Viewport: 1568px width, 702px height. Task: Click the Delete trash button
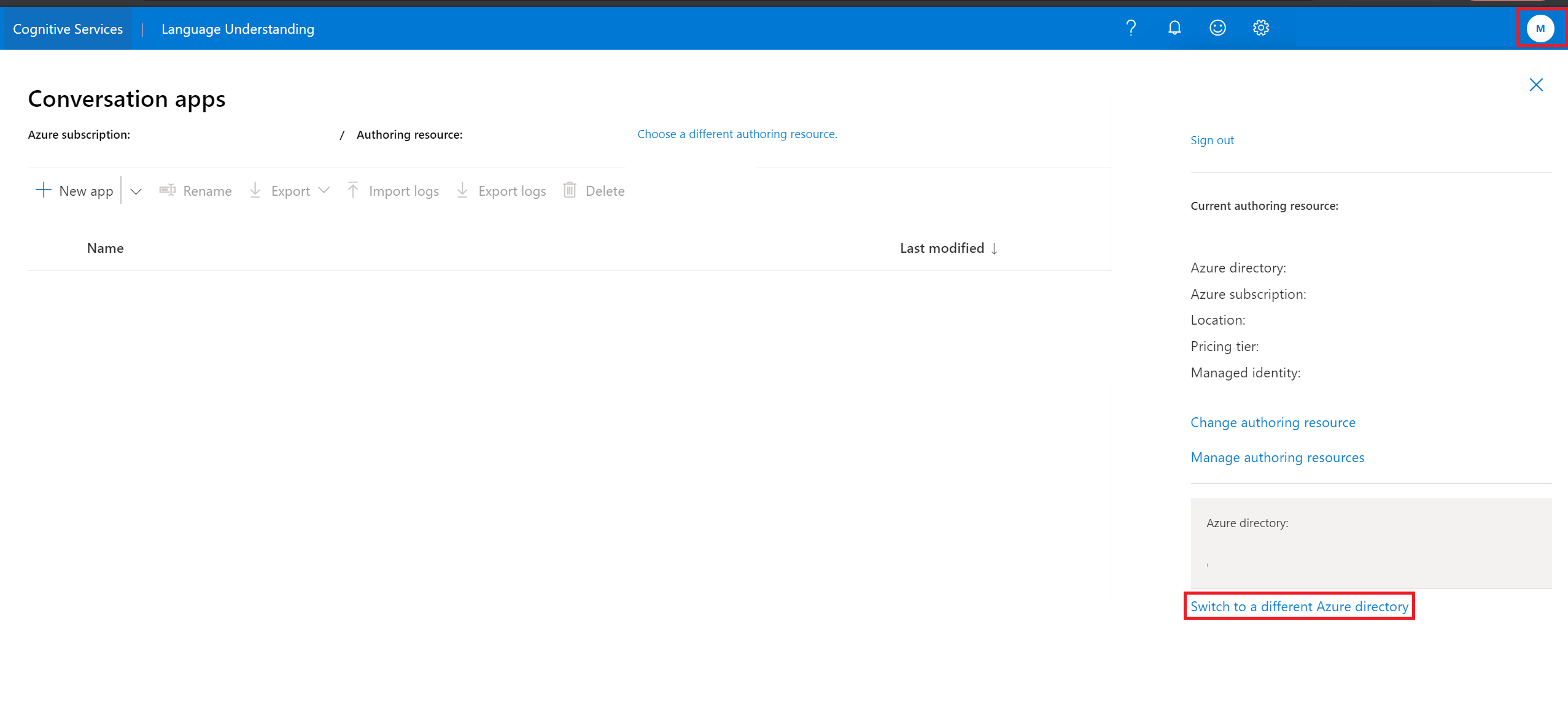594,191
